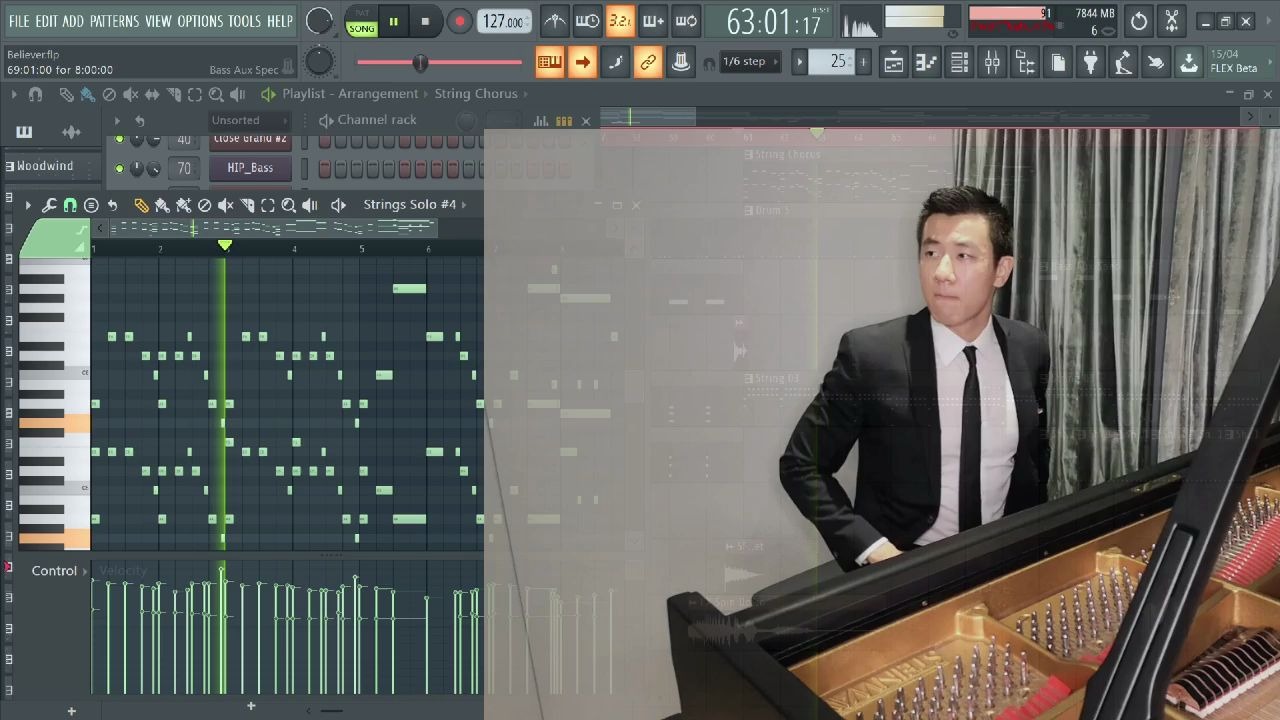Add new pattern with plus button

click(863, 62)
